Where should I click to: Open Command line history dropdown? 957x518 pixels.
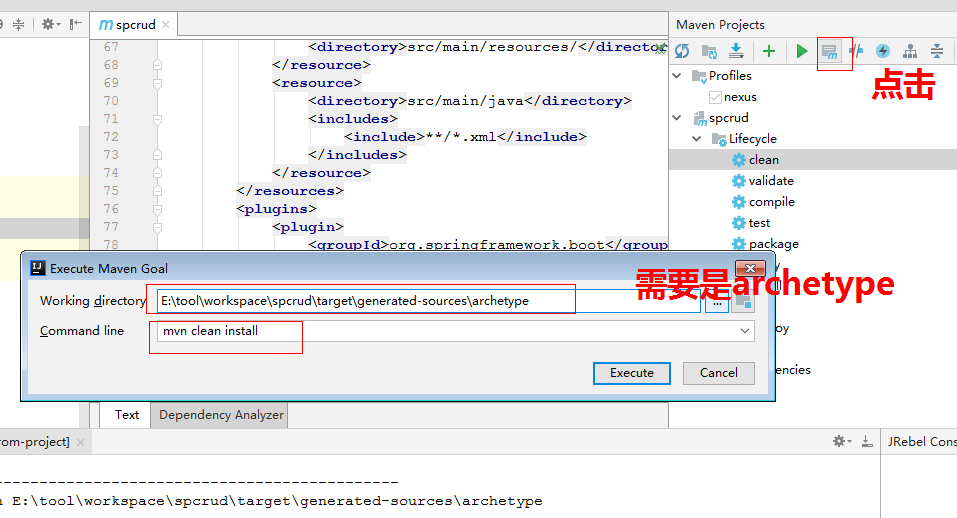(745, 331)
